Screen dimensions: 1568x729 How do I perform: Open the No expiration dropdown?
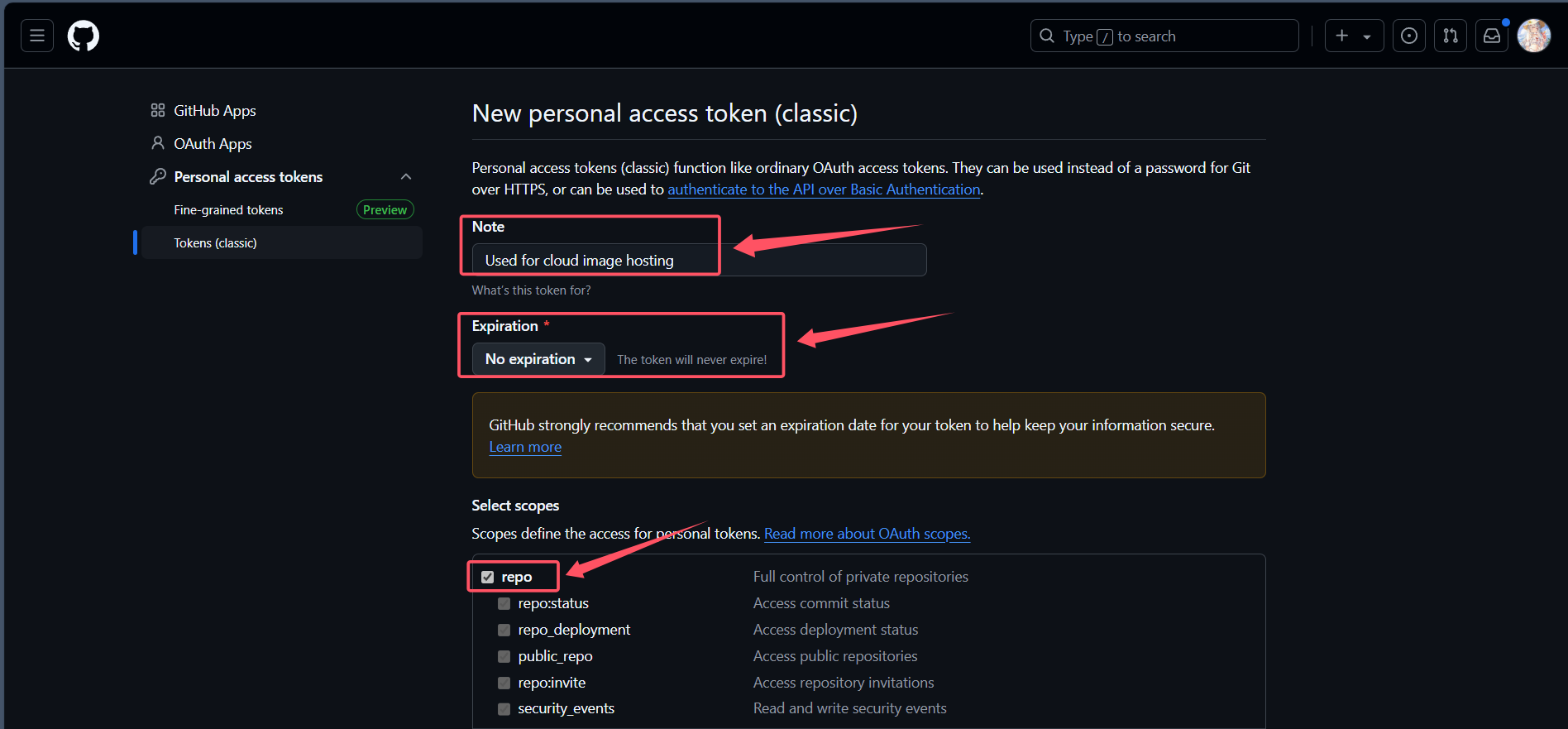pyautogui.click(x=538, y=359)
